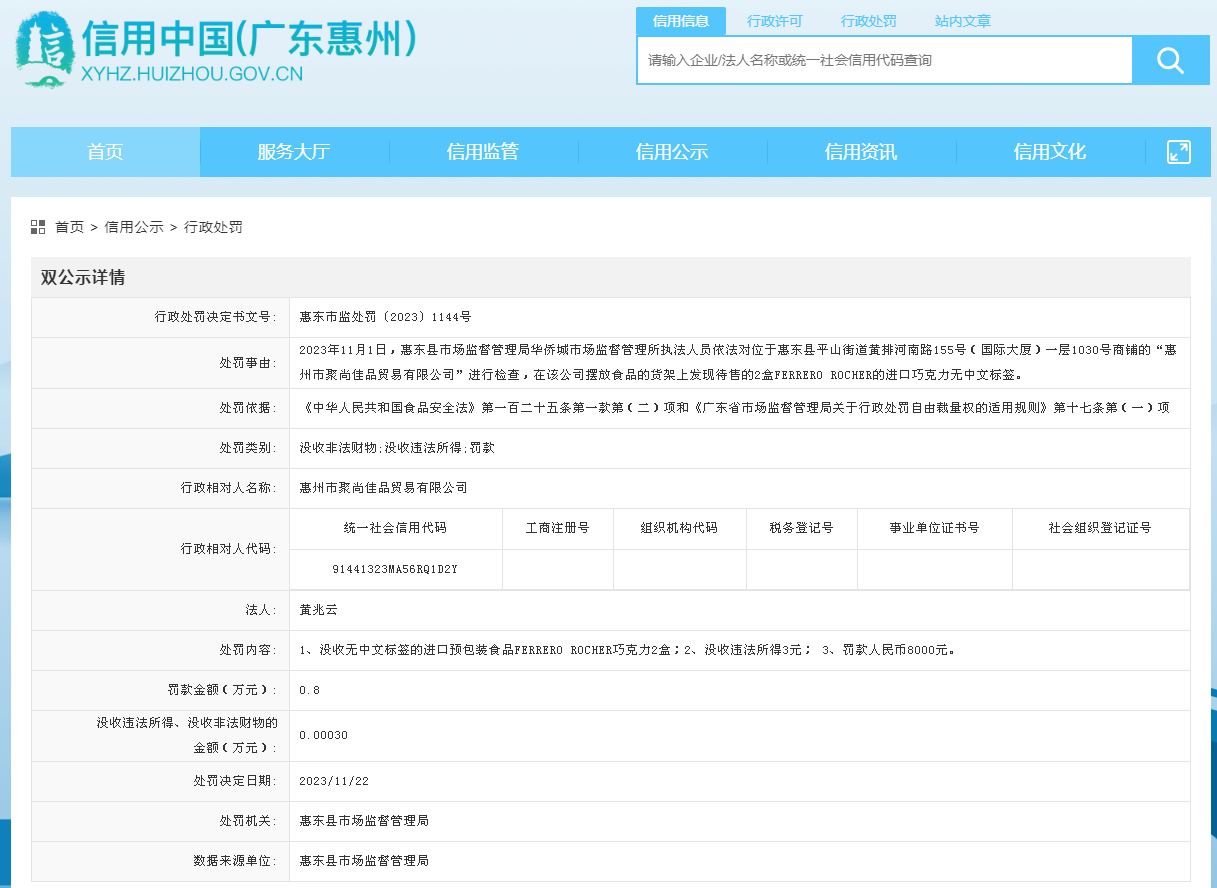Click the fine amount value 0.8
Screen dimensions: 1217x888
[310, 690]
